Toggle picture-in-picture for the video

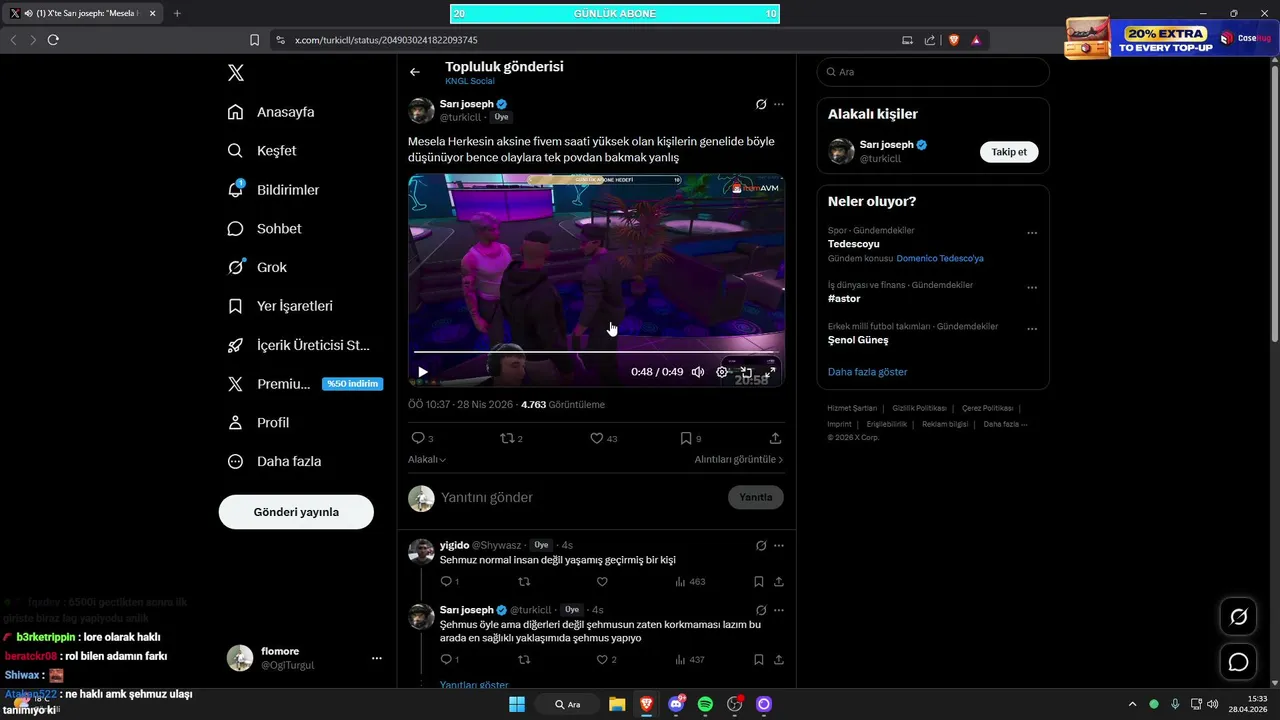click(746, 372)
